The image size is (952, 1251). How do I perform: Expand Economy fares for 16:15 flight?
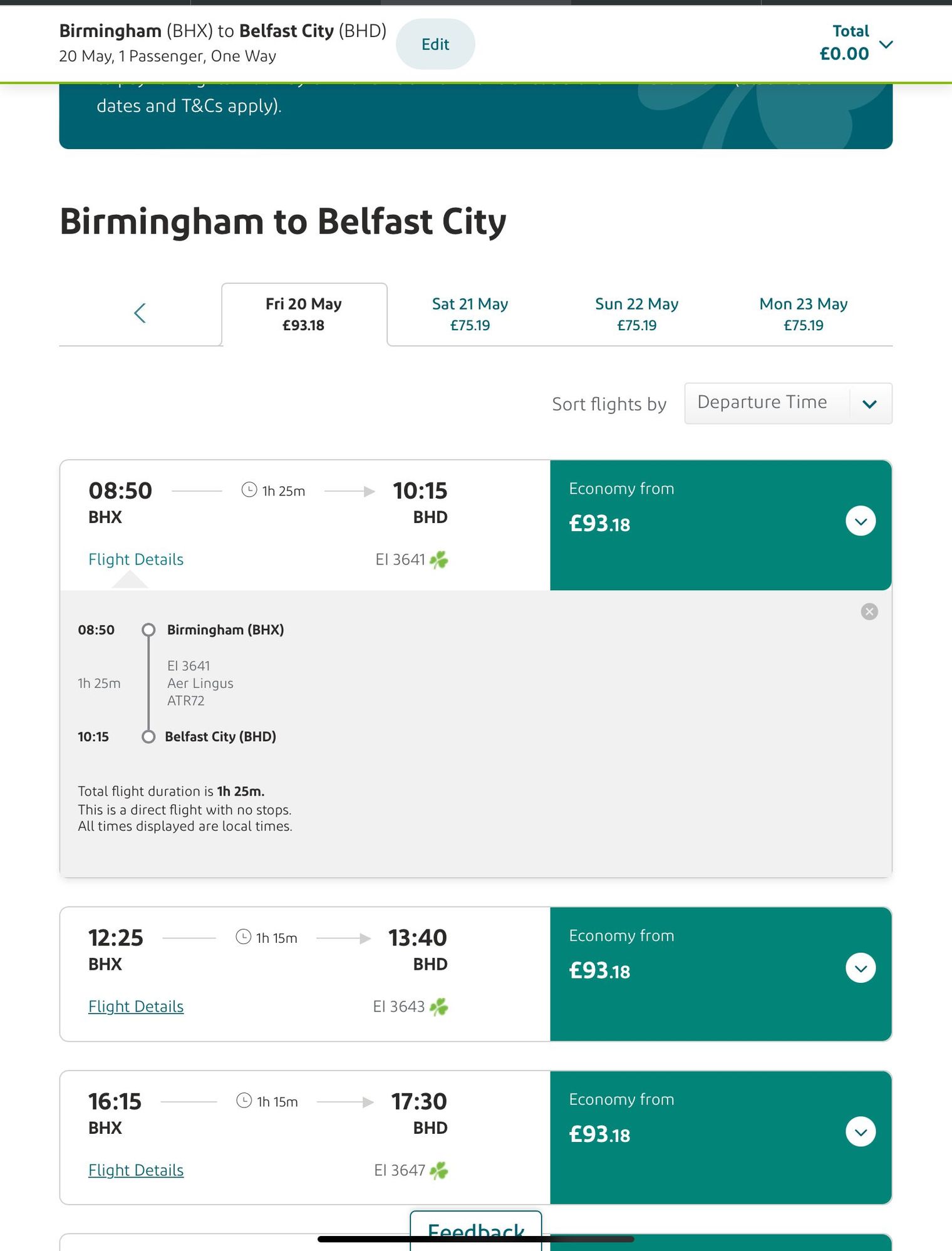(x=861, y=1132)
